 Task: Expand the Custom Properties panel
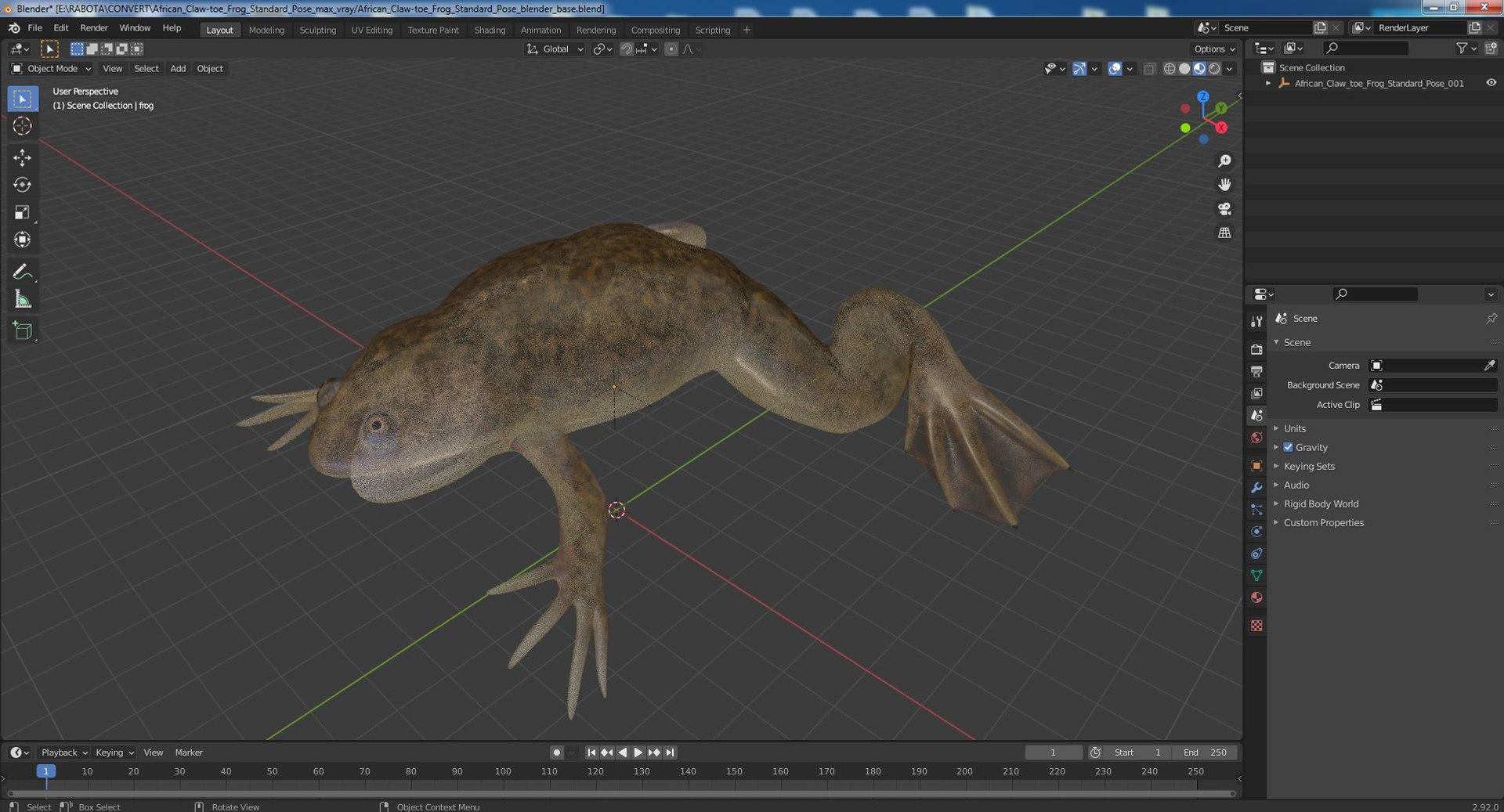pyautogui.click(x=1323, y=522)
